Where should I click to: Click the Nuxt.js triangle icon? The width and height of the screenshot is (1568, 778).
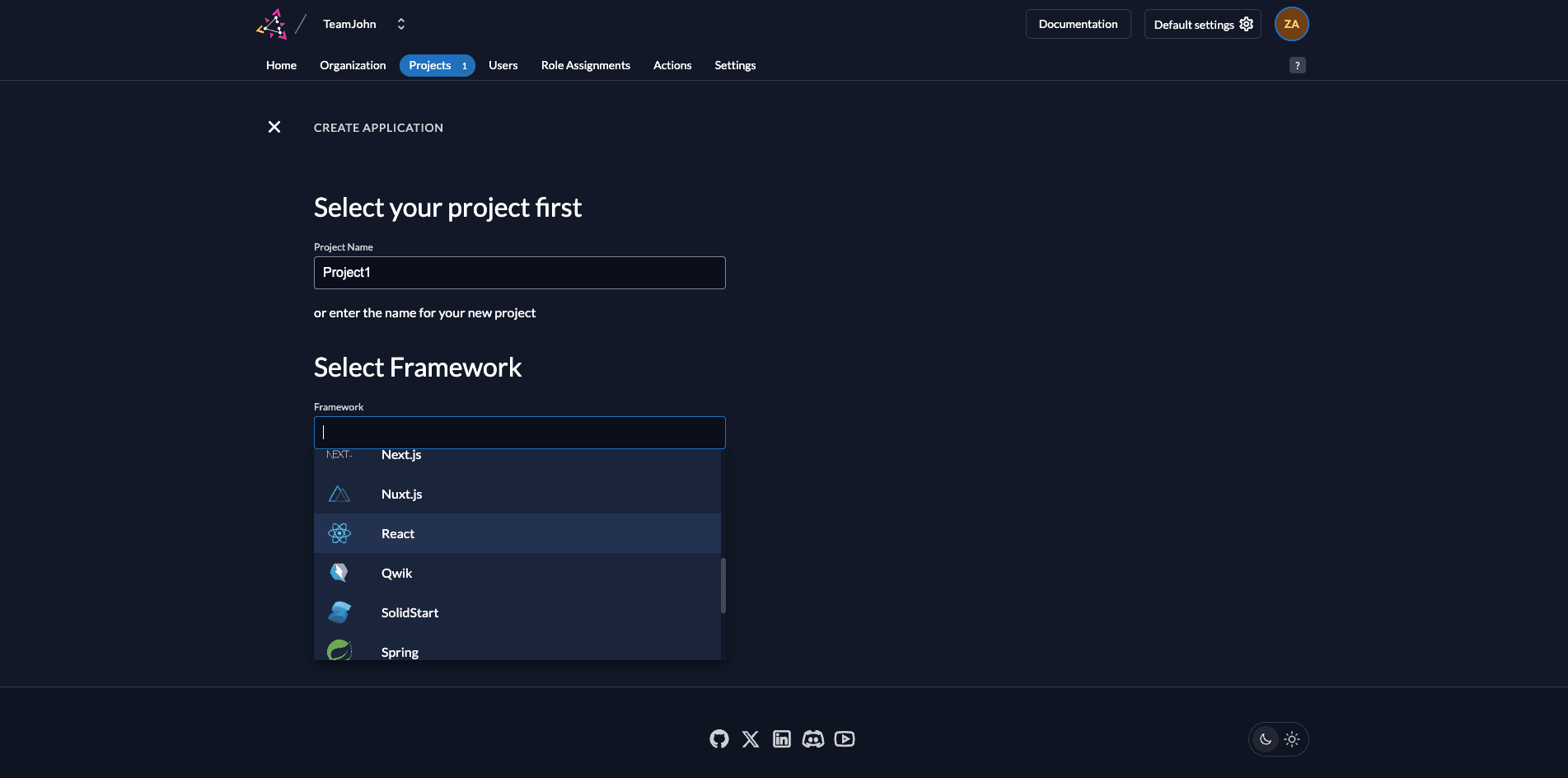tap(339, 493)
